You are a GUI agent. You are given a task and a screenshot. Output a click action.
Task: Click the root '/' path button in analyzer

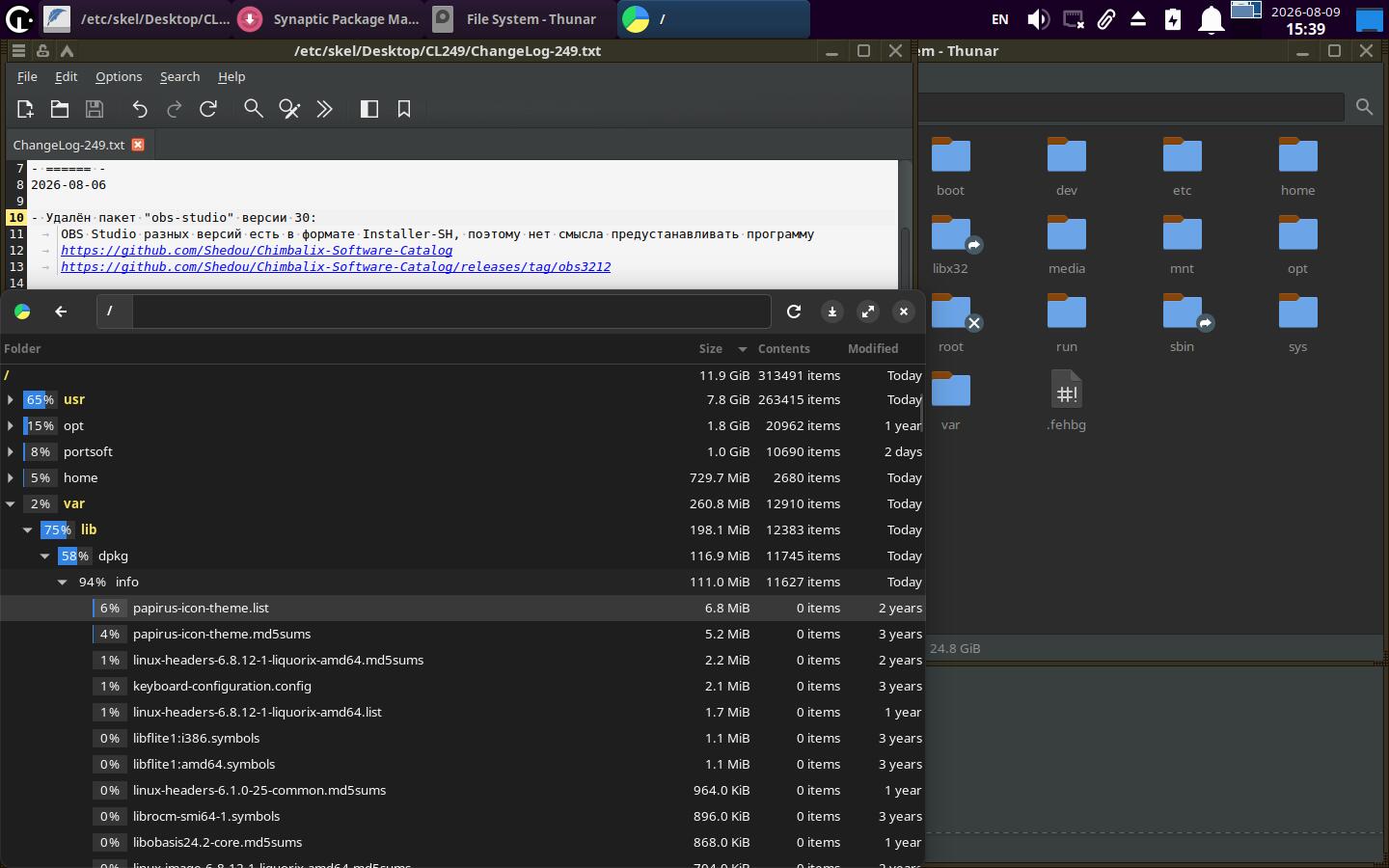[x=110, y=312]
